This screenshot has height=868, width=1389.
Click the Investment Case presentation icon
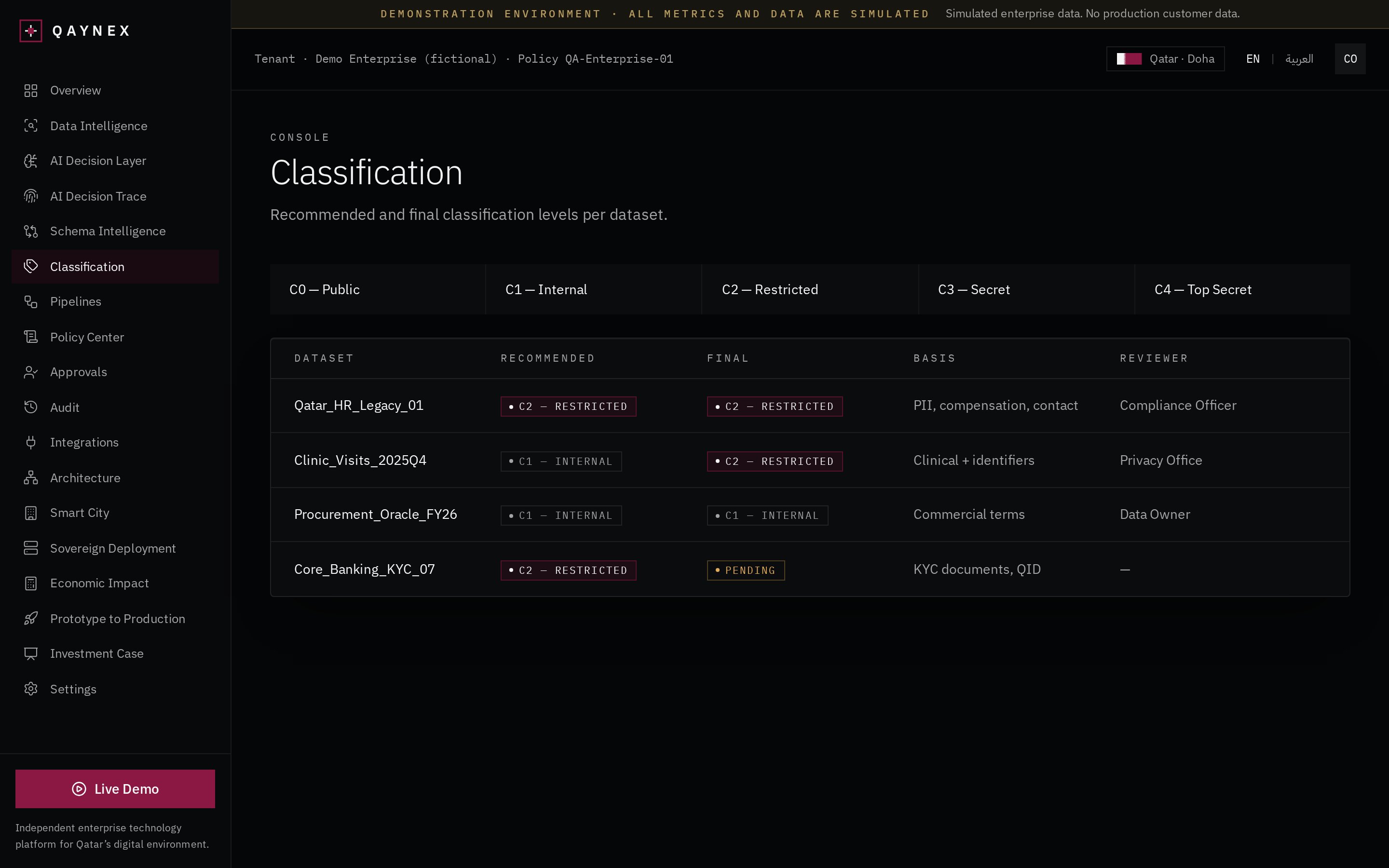(x=31, y=653)
